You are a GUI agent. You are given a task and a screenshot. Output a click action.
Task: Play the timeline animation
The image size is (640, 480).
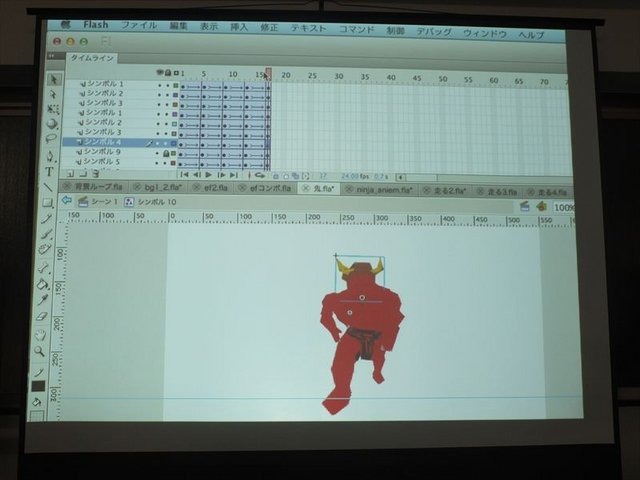pyautogui.click(x=209, y=175)
